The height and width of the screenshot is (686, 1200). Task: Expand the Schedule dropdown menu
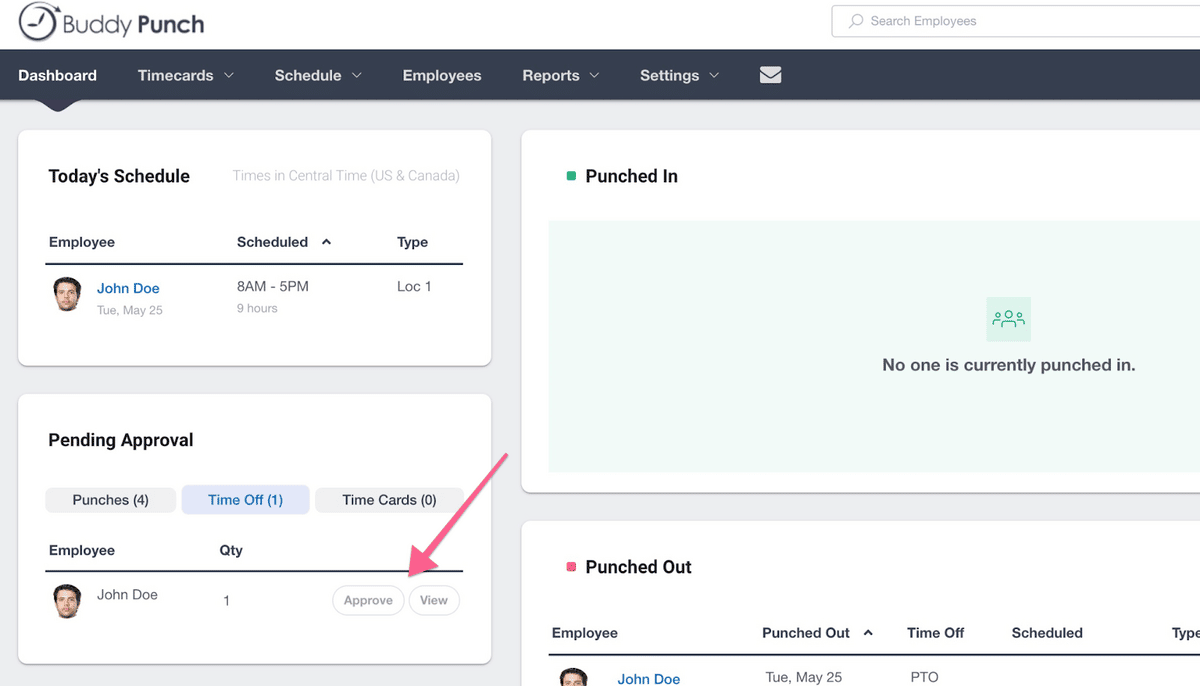(318, 75)
